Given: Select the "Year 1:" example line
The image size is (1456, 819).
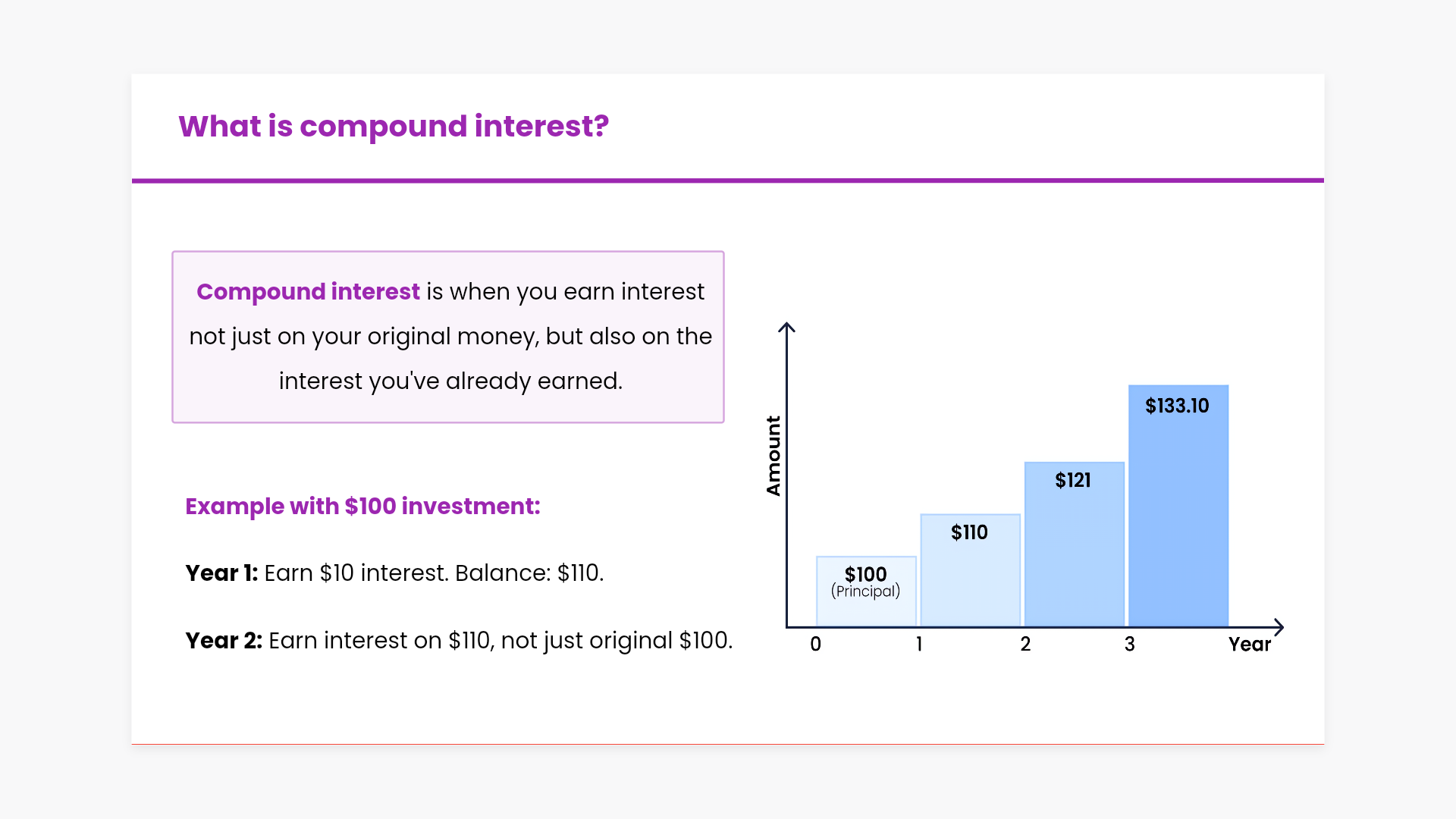Looking at the screenshot, I should (x=394, y=573).
